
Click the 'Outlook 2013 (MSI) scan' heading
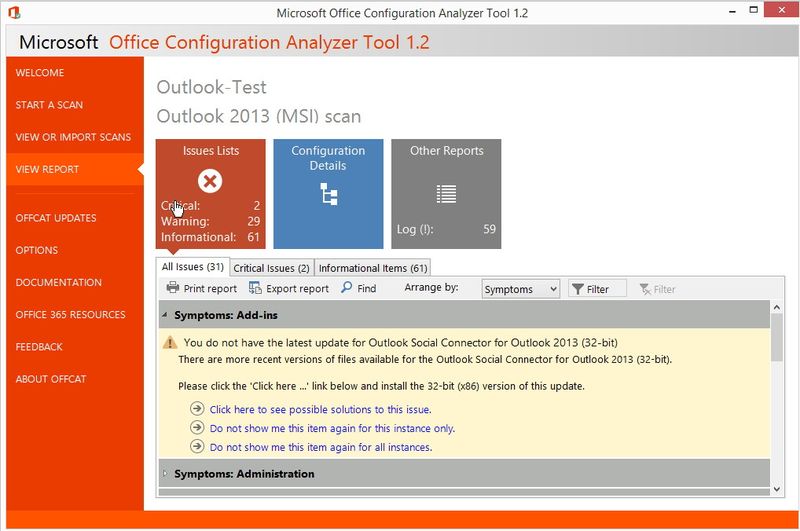(259, 116)
